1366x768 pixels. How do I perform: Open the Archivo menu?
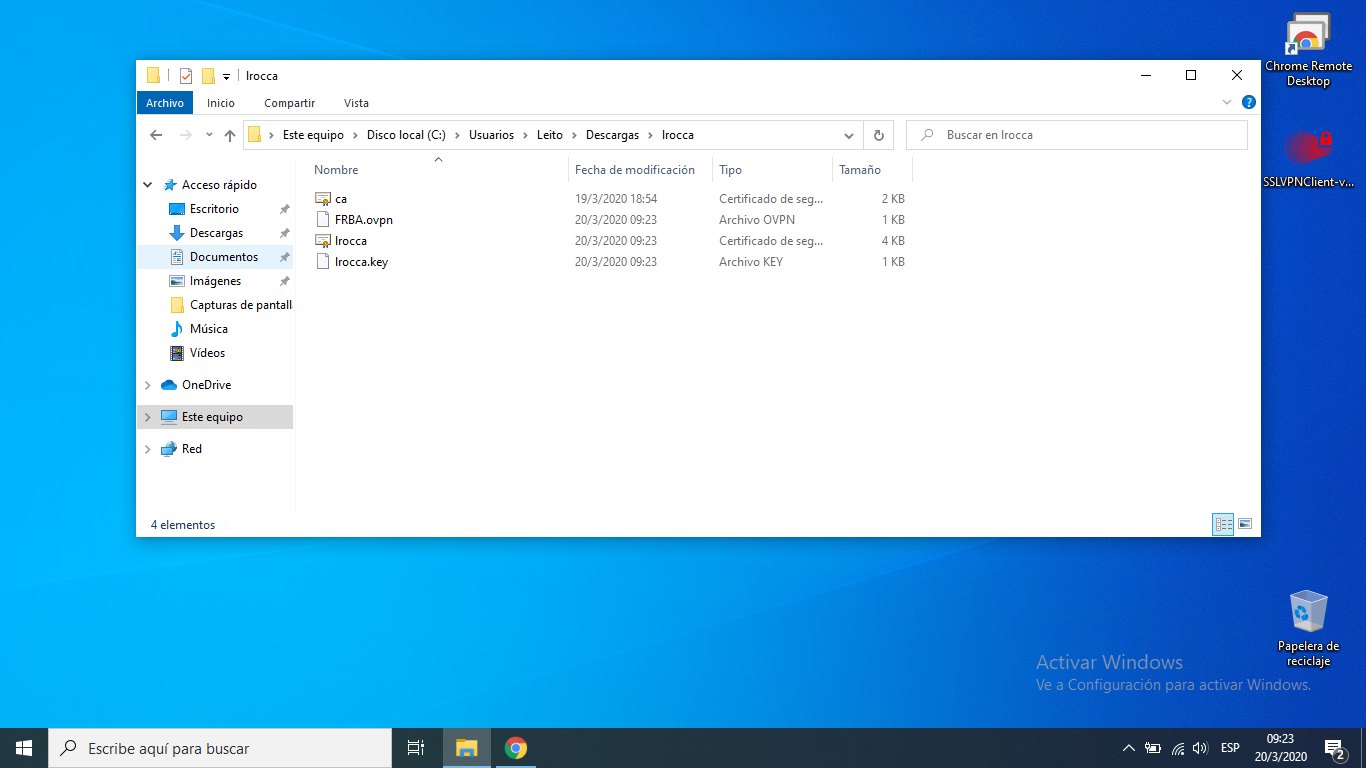click(165, 103)
